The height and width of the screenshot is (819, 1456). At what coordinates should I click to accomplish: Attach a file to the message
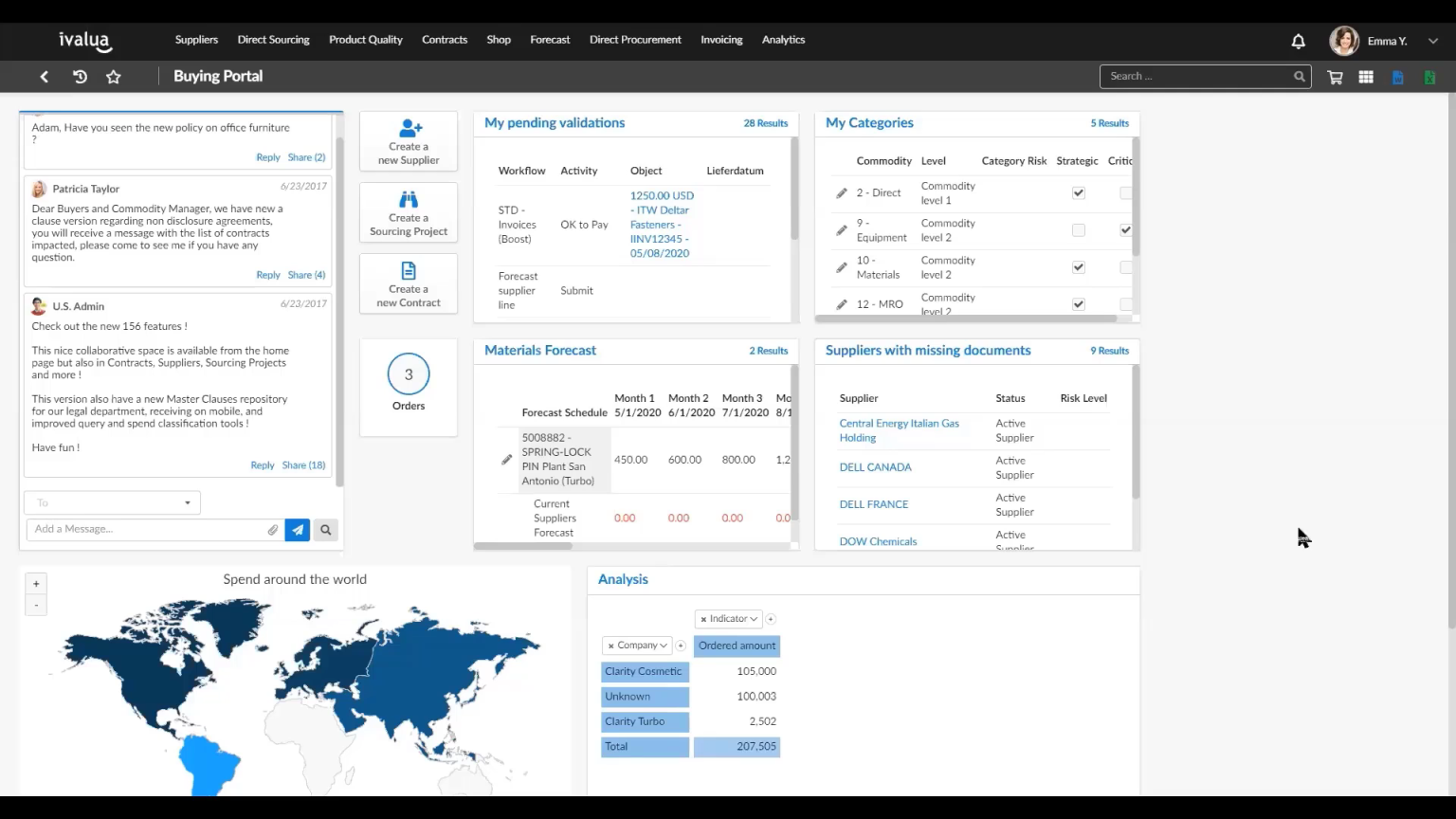pyautogui.click(x=273, y=529)
